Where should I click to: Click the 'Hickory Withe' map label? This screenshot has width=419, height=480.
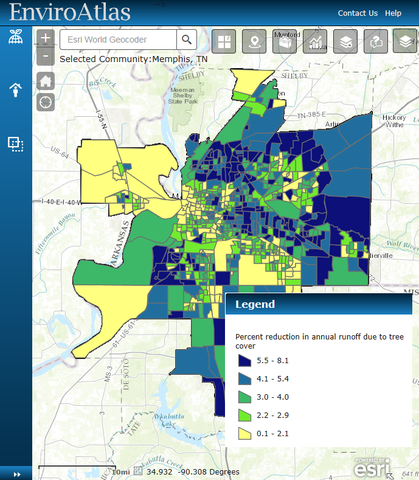pyautogui.click(x=394, y=121)
